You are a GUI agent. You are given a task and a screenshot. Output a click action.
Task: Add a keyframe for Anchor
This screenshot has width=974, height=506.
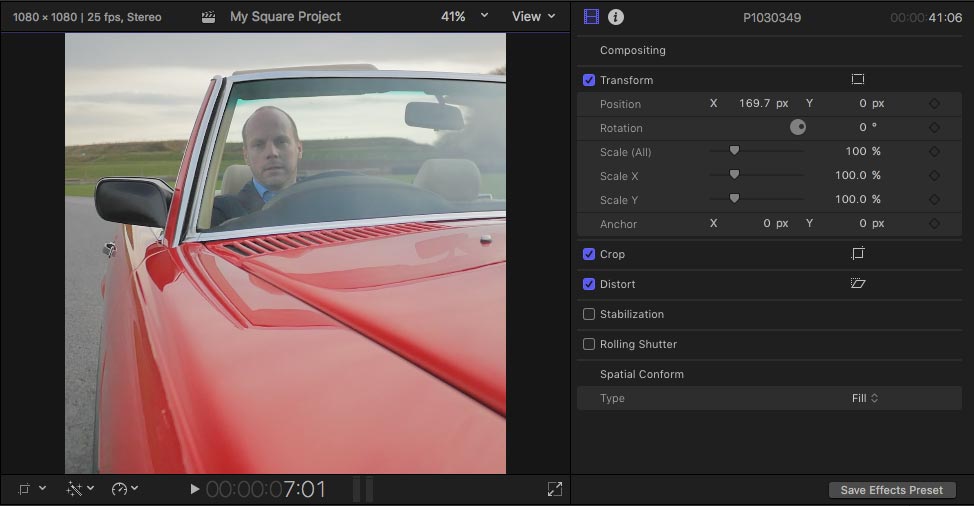[x=934, y=224]
